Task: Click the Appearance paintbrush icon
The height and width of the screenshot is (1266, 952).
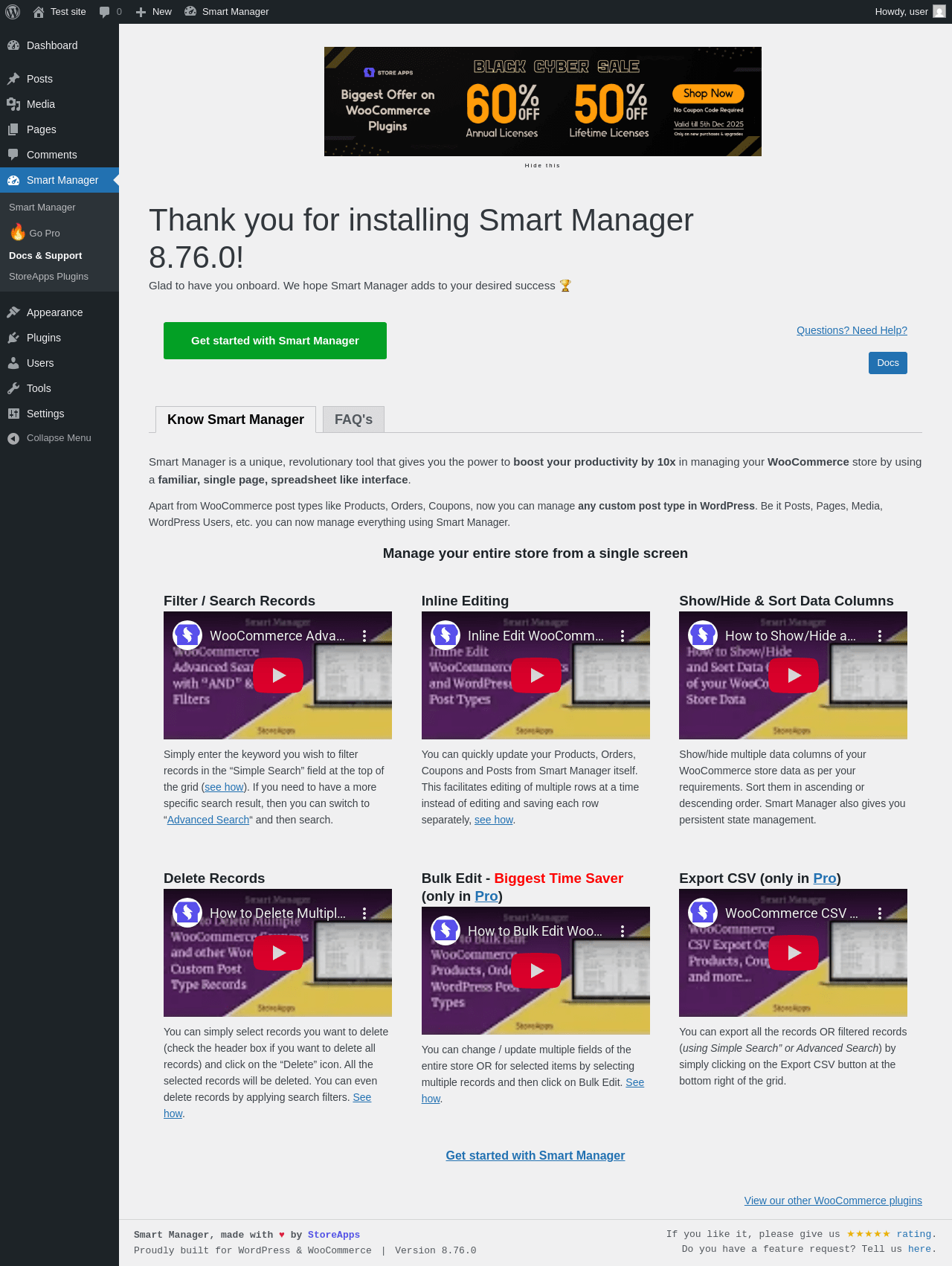Action: (13, 312)
